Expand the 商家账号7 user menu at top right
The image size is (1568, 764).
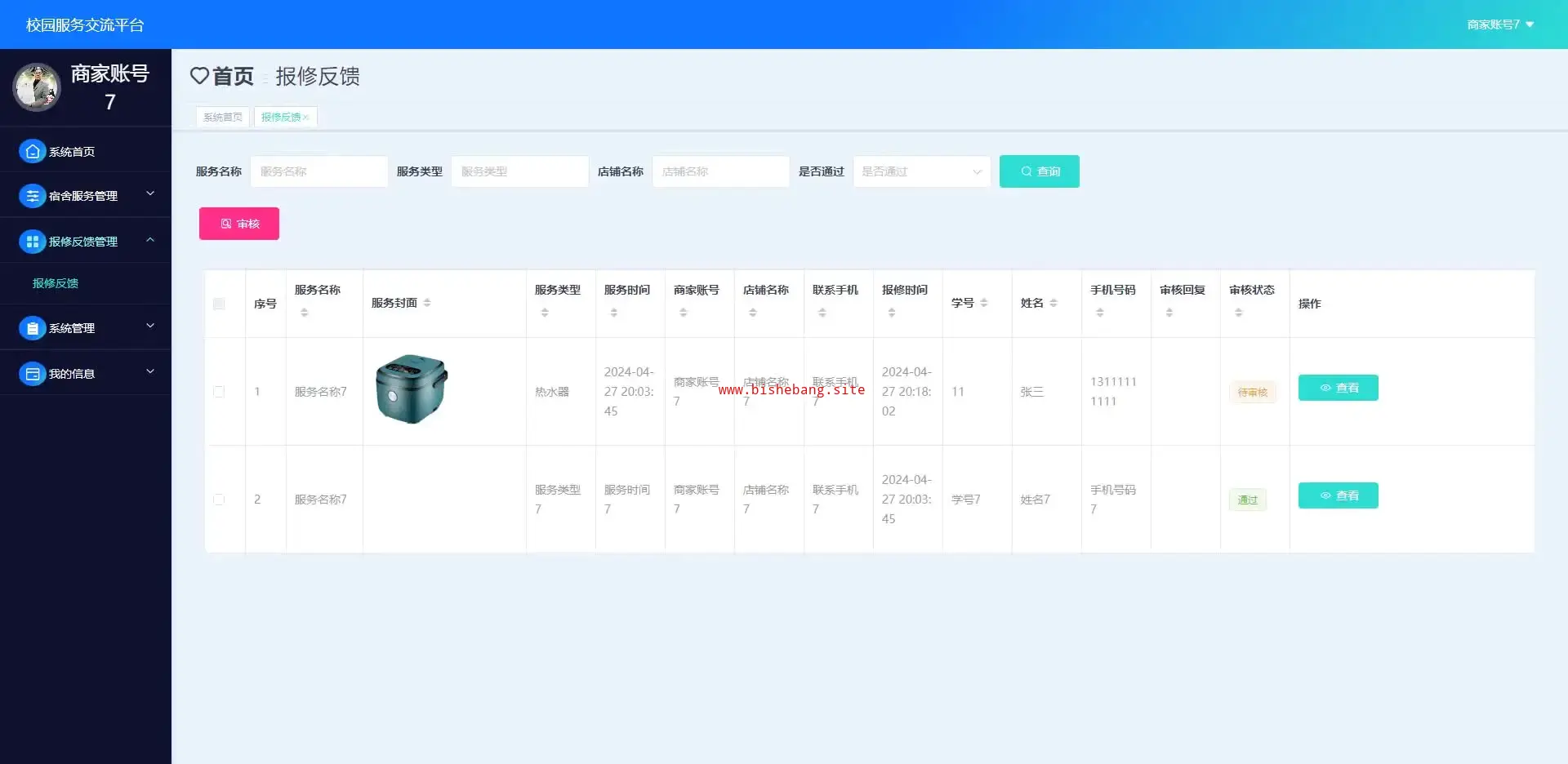click(x=1500, y=24)
